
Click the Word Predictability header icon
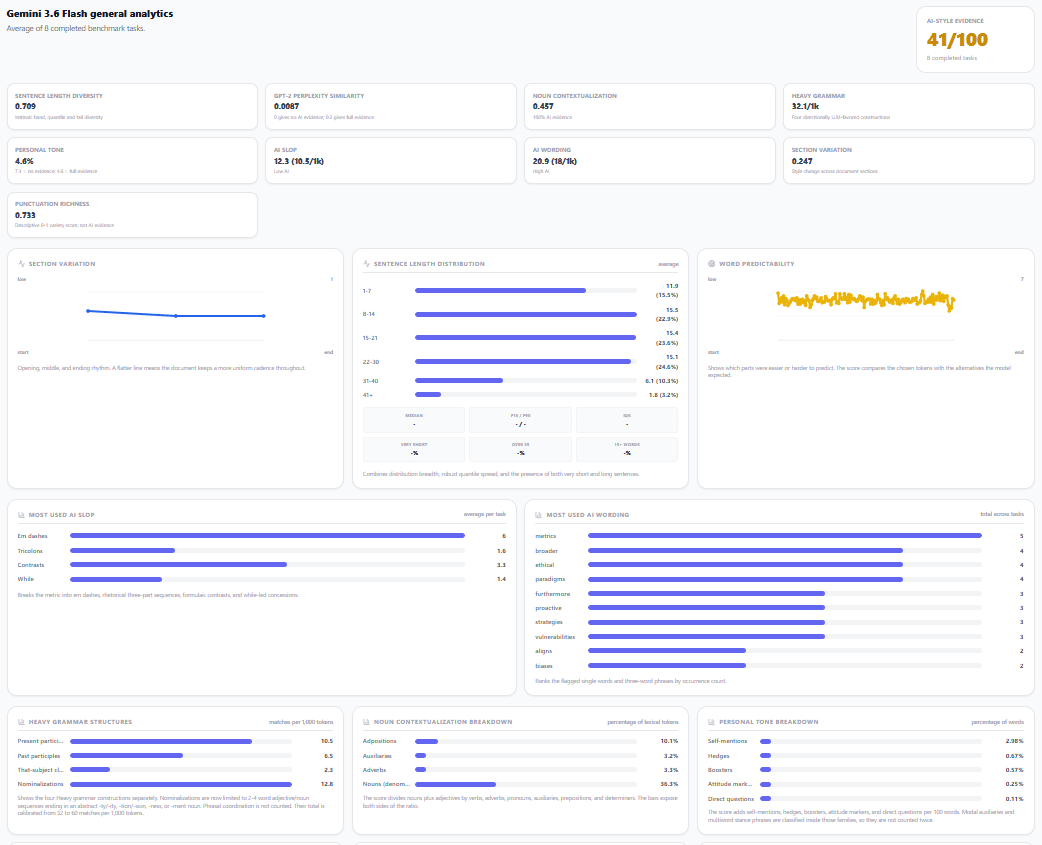coord(712,264)
